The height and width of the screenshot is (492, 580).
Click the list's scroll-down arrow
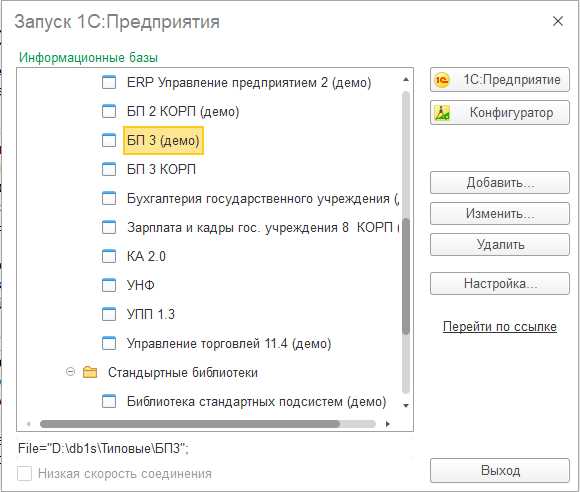pyautogui.click(x=406, y=406)
